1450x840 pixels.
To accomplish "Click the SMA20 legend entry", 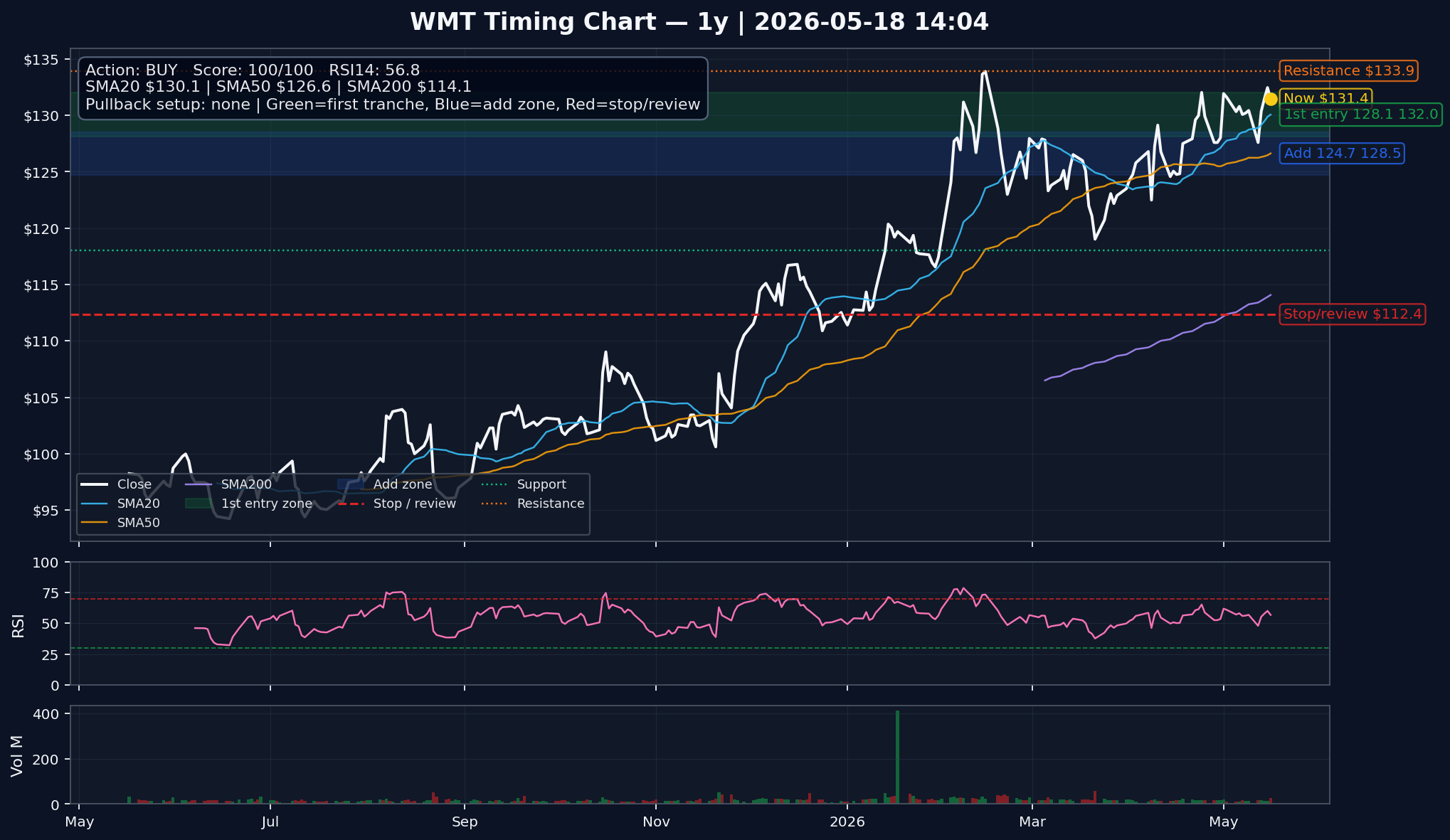I will (120, 504).
